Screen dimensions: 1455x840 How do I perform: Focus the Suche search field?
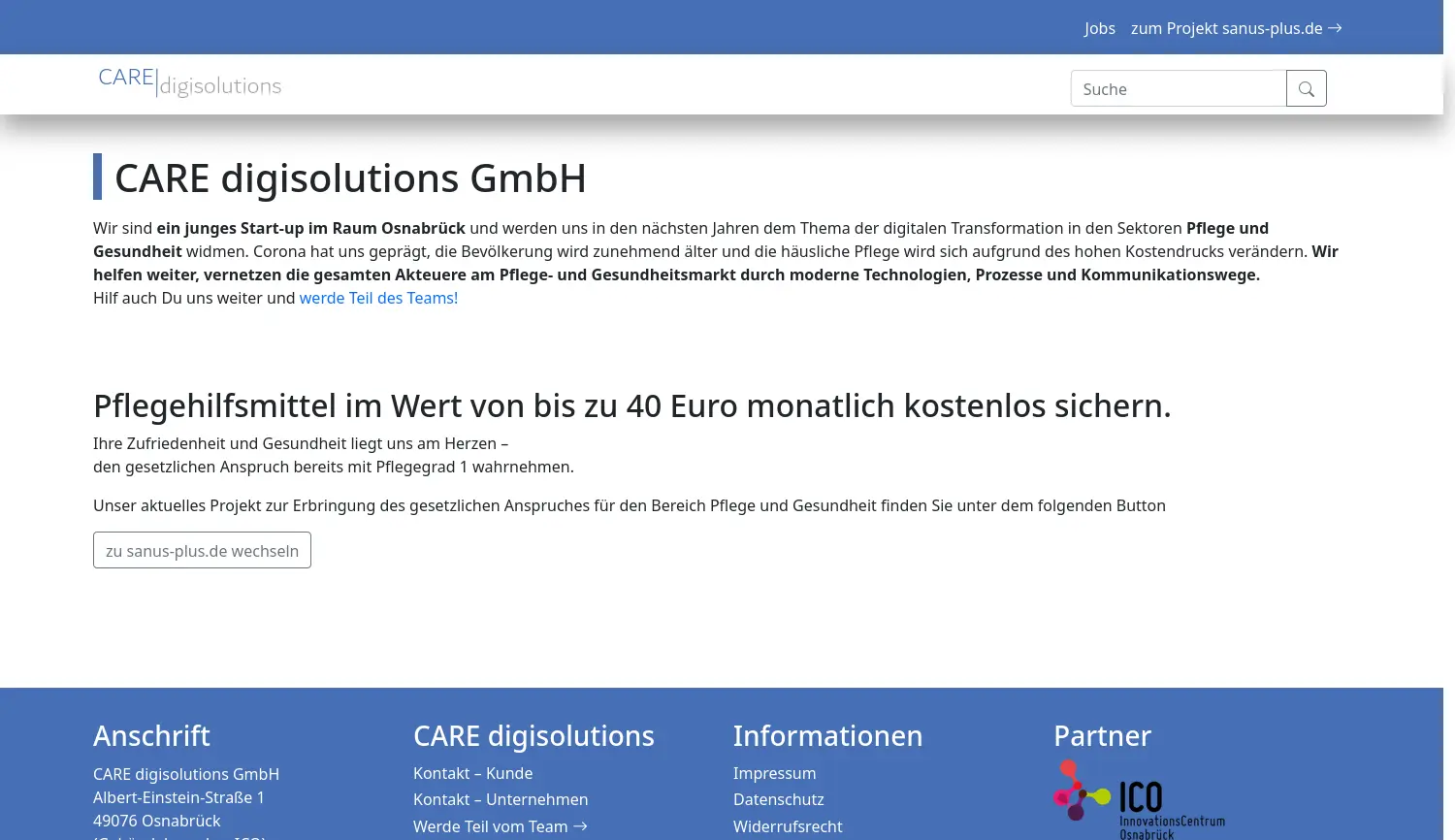point(1178,89)
